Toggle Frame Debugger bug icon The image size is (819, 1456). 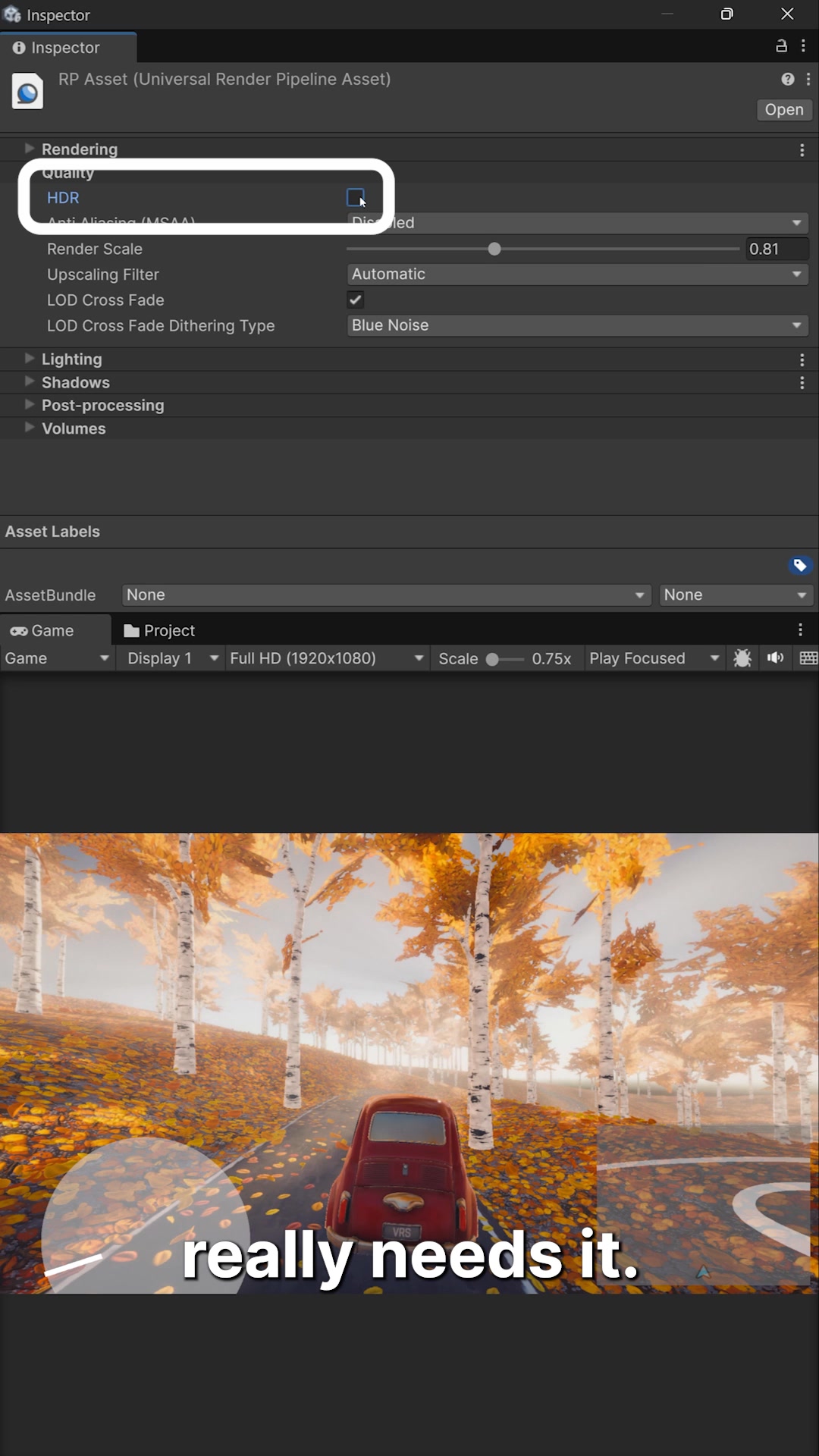pyautogui.click(x=742, y=658)
